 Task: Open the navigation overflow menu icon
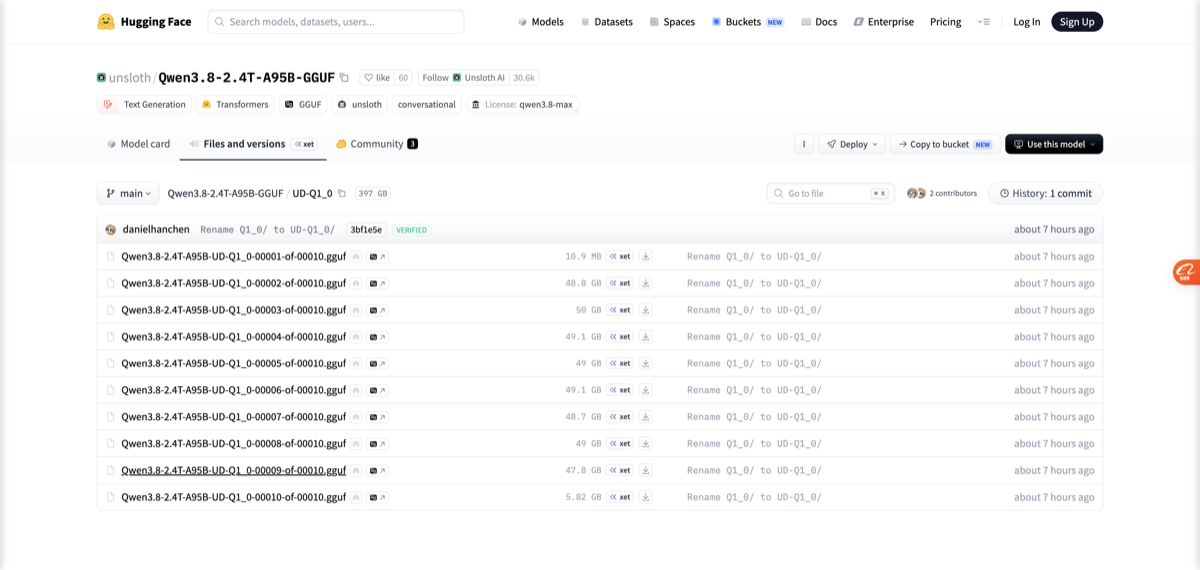pos(983,22)
